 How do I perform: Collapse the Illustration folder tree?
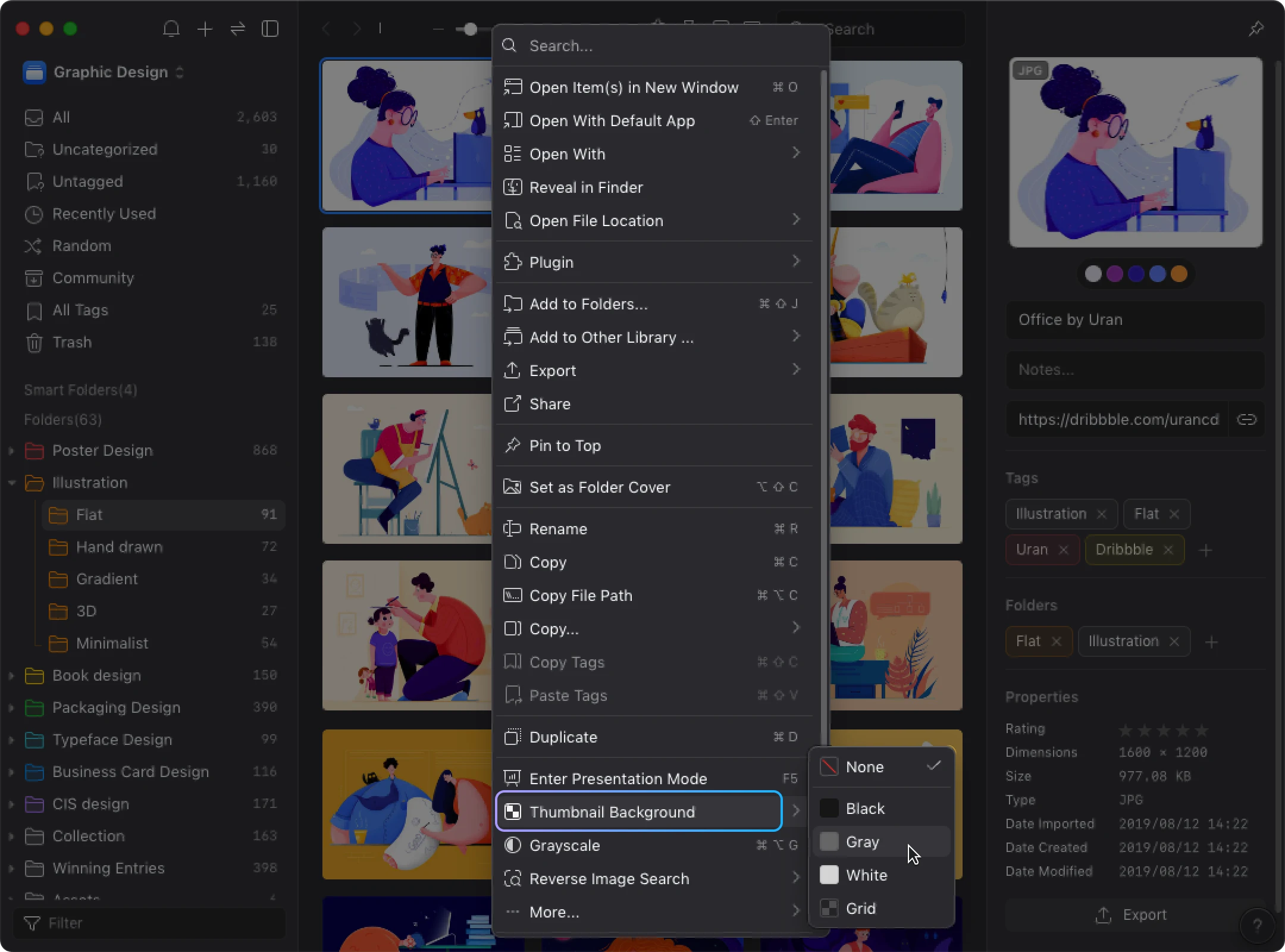click(x=11, y=483)
